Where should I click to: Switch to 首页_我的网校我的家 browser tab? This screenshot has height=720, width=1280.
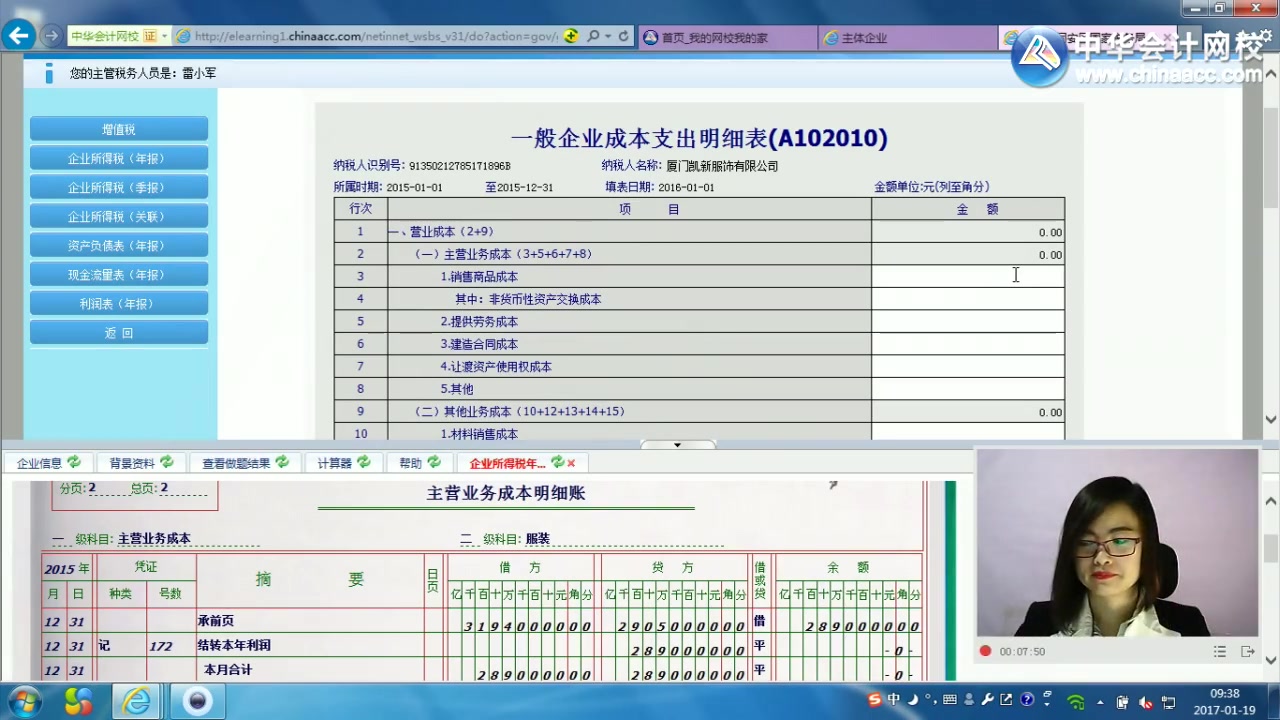point(726,38)
